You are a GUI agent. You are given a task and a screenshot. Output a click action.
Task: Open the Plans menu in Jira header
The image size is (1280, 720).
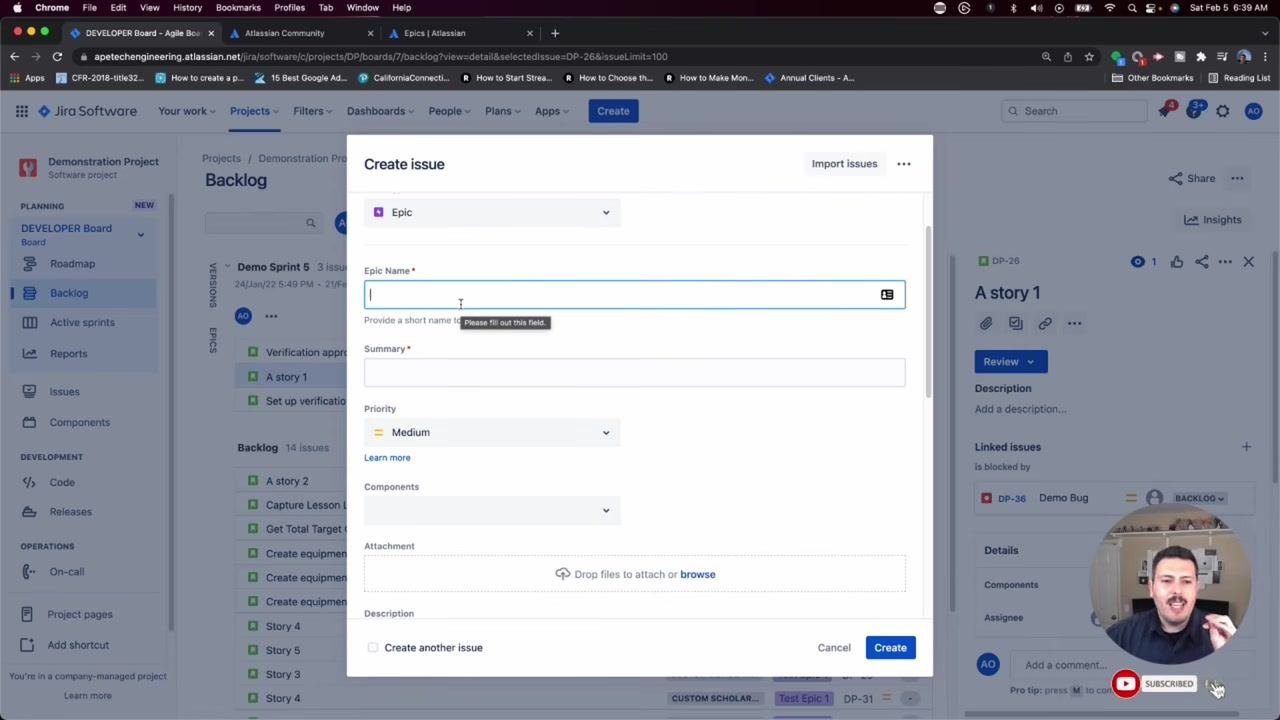(x=503, y=111)
